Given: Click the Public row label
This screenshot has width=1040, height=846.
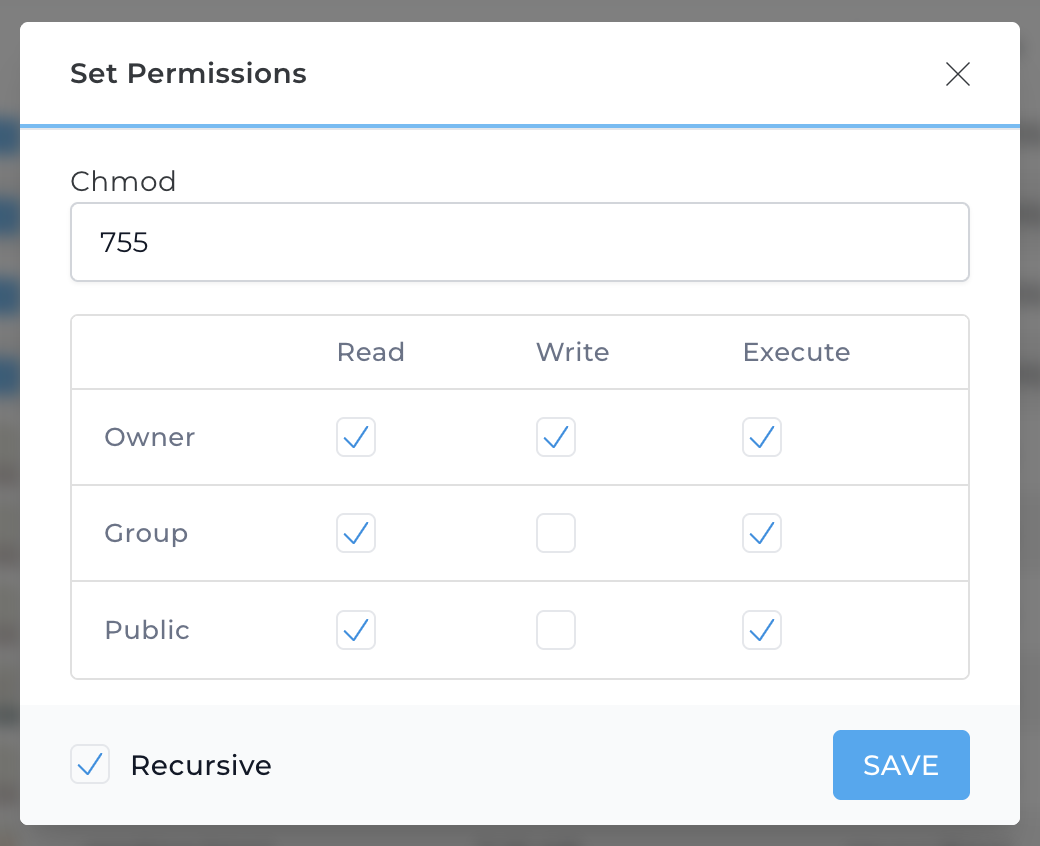Looking at the screenshot, I should [146, 630].
